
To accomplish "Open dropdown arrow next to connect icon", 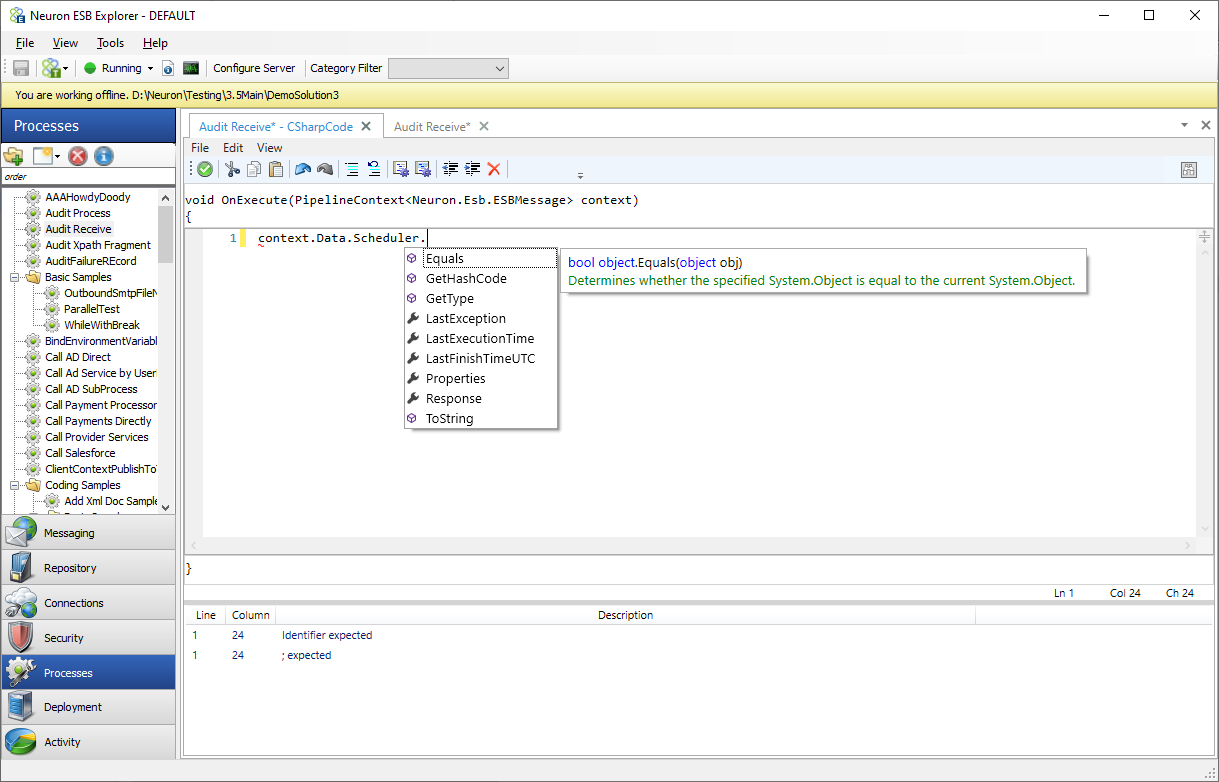I will click(x=66, y=69).
